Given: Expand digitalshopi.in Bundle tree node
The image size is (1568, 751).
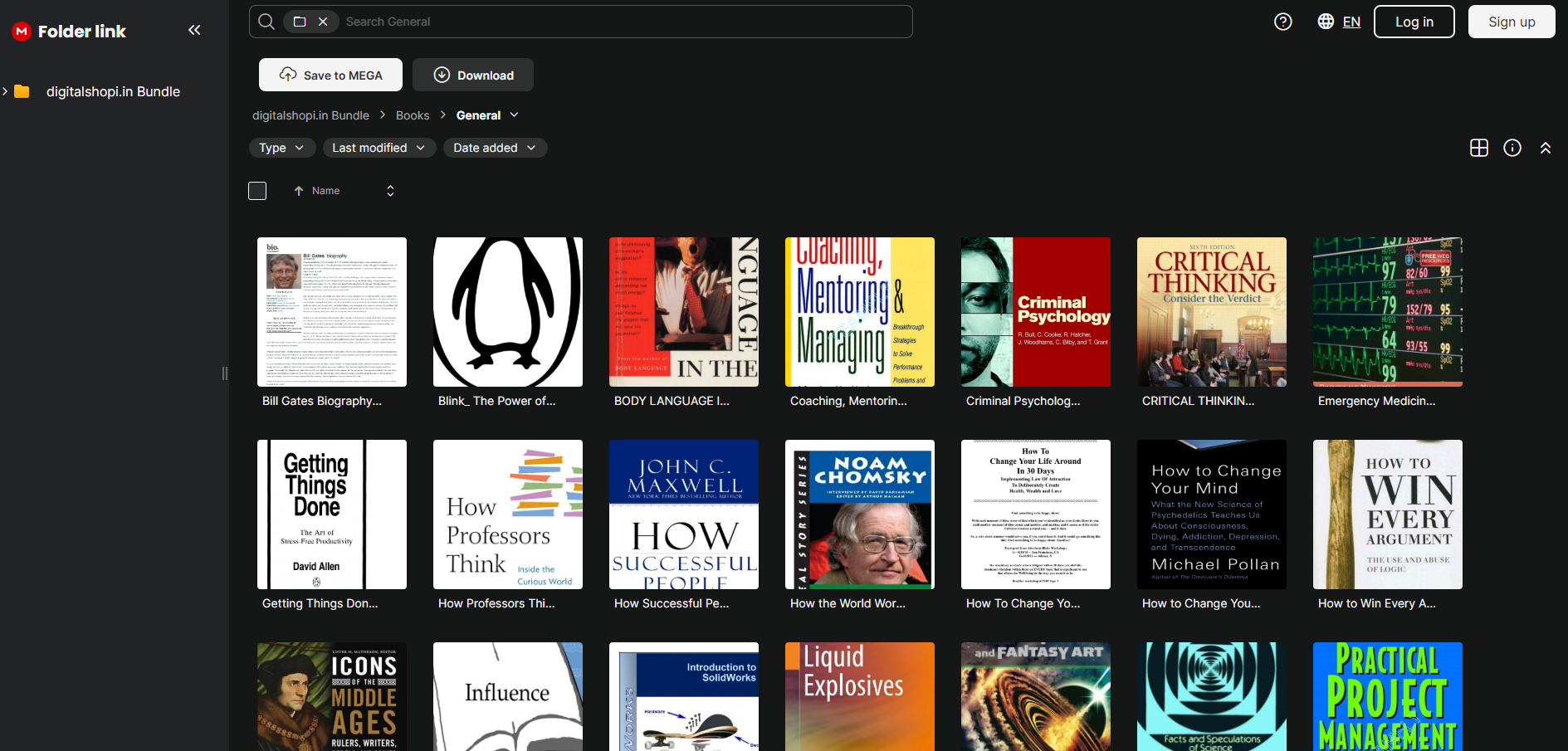Looking at the screenshot, I should click(5, 91).
